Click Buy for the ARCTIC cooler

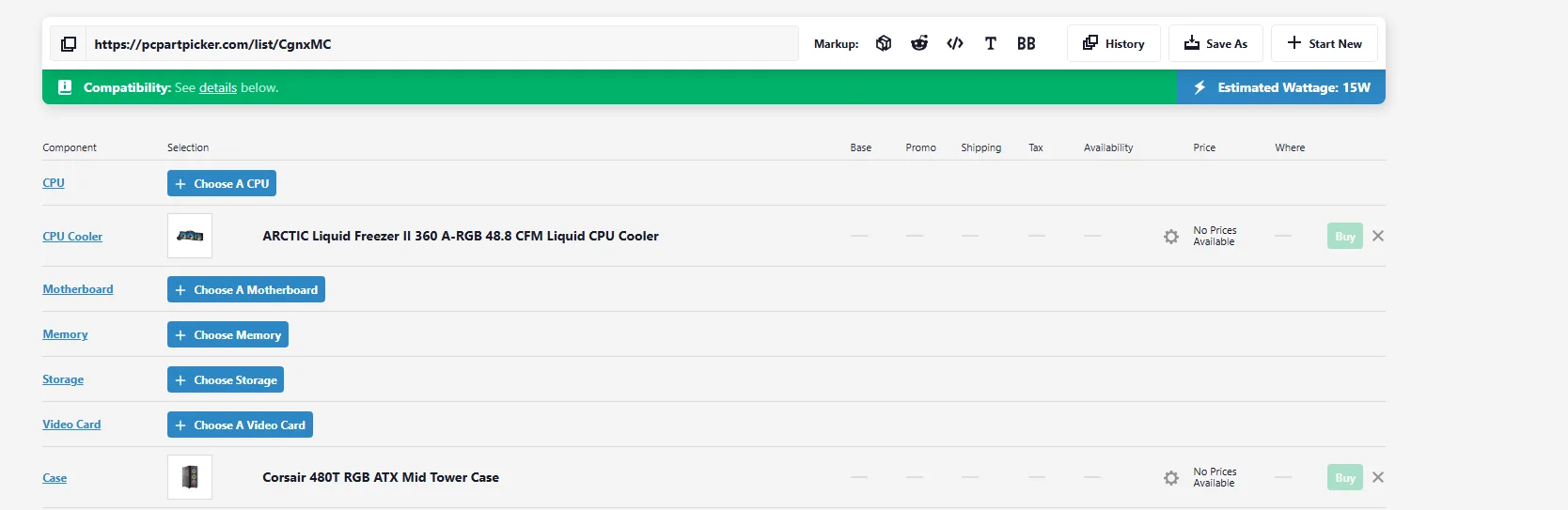pyautogui.click(x=1345, y=237)
